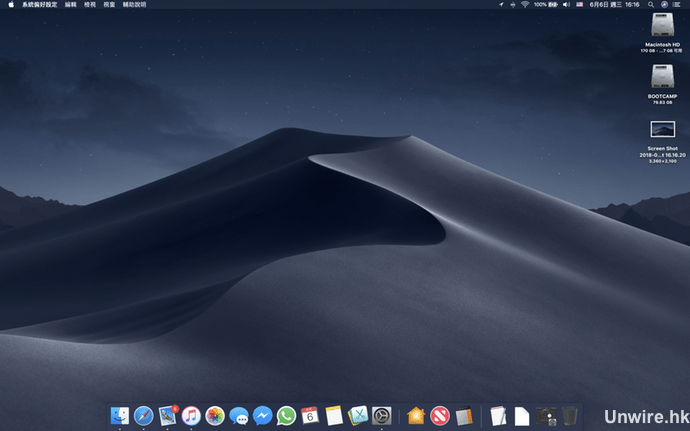Open Spotlight search

point(651,4)
